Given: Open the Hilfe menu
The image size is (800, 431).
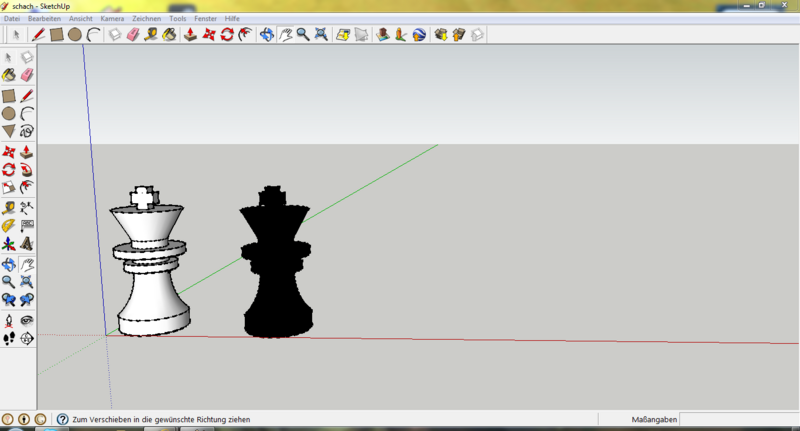Looking at the screenshot, I should [232, 19].
